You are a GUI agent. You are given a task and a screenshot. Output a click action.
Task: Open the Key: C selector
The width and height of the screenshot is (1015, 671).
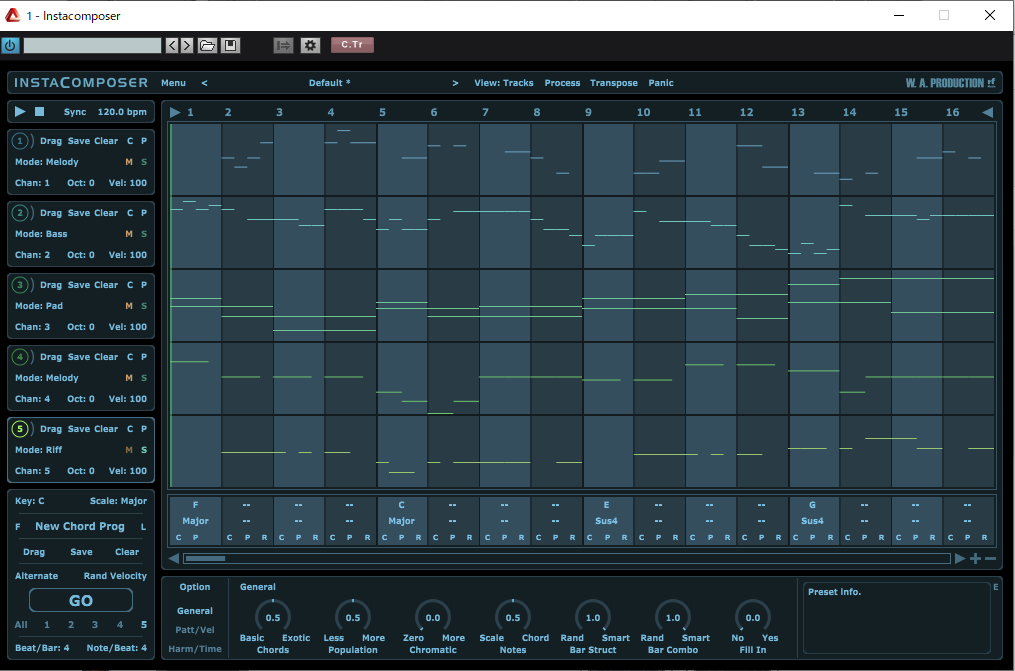click(x=30, y=501)
